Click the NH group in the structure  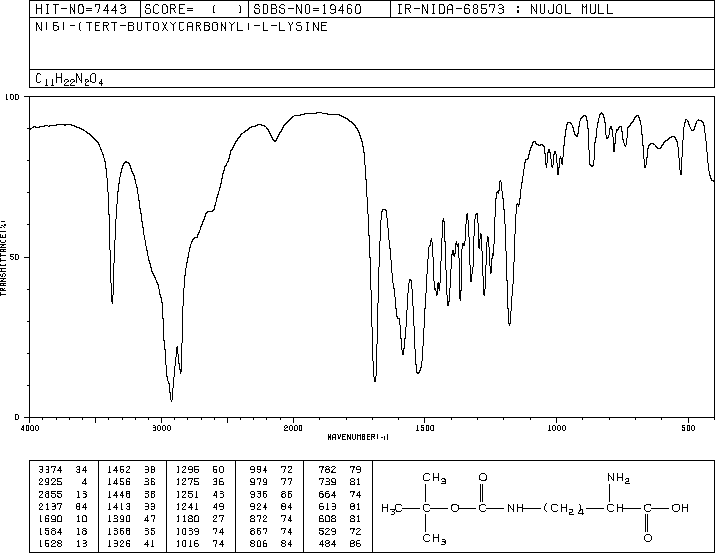coord(515,508)
